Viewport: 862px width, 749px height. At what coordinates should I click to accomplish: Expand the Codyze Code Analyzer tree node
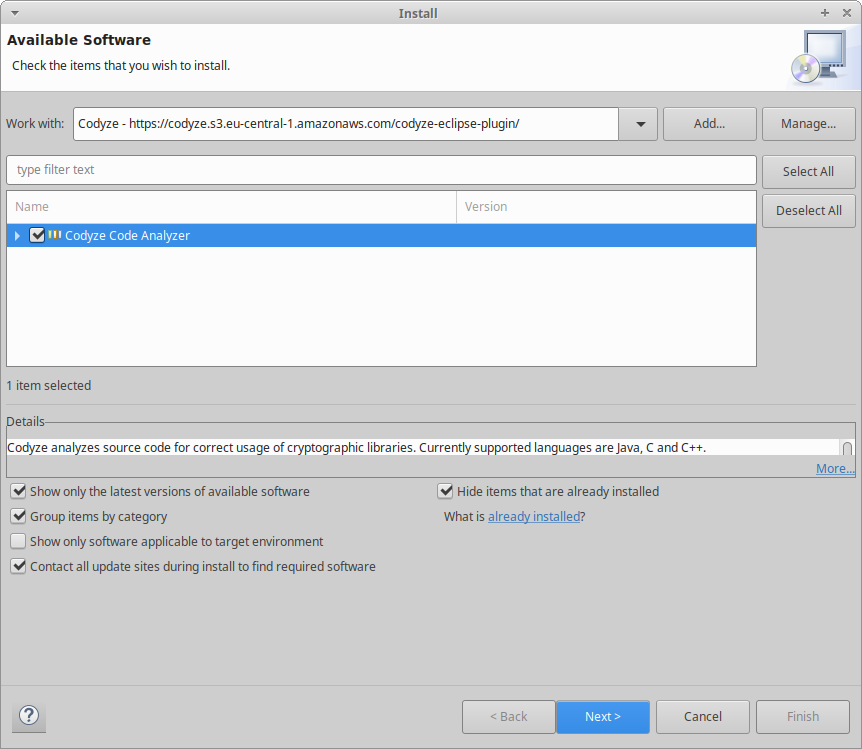pyautogui.click(x=17, y=236)
